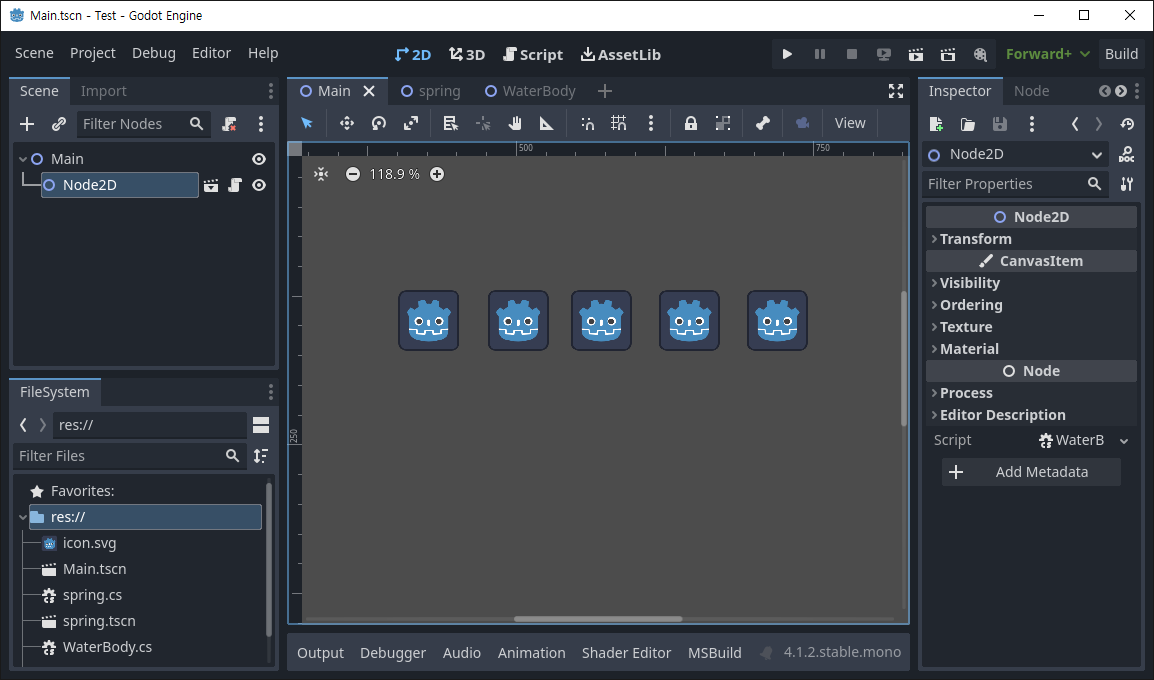This screenshot has height=680, width=1154.
Task: Open the list selectable nodes tool
Action: click(450, 123)
